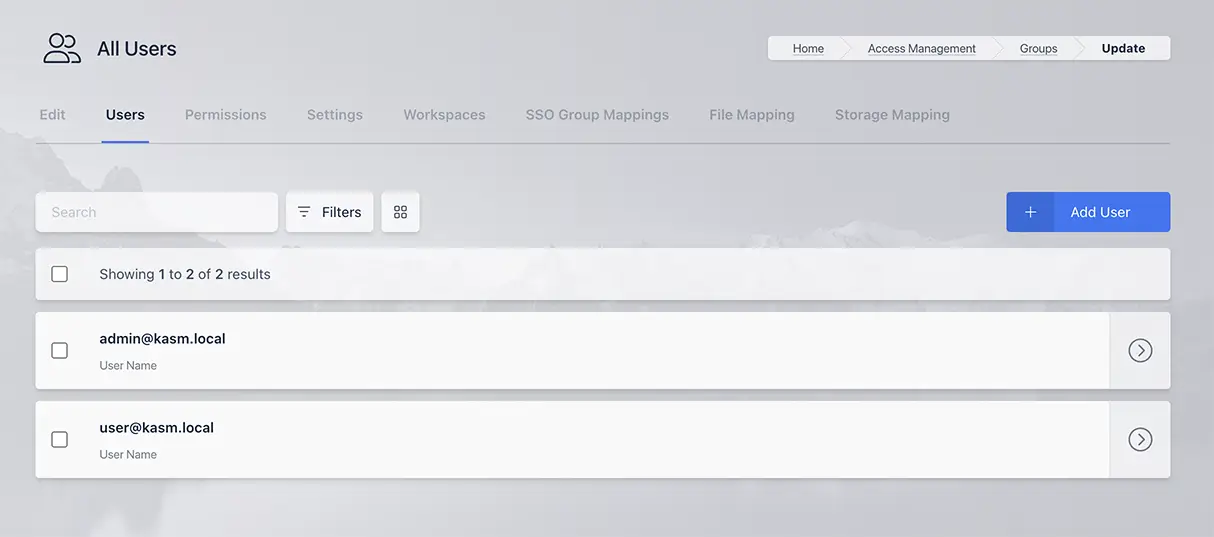Check the admin@kasm.local row checkbox
Image resolution: width=1214 pixels, height=537 pixels.
coord(60,350)
